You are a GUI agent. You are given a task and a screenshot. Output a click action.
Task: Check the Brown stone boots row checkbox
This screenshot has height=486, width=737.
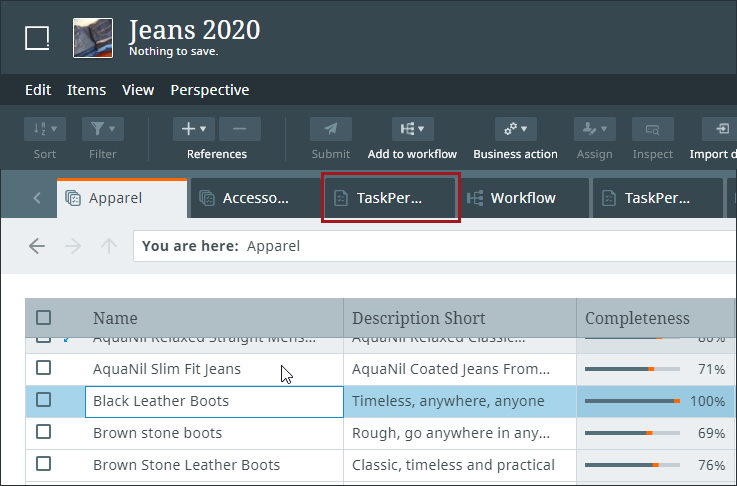click(44, 433)
